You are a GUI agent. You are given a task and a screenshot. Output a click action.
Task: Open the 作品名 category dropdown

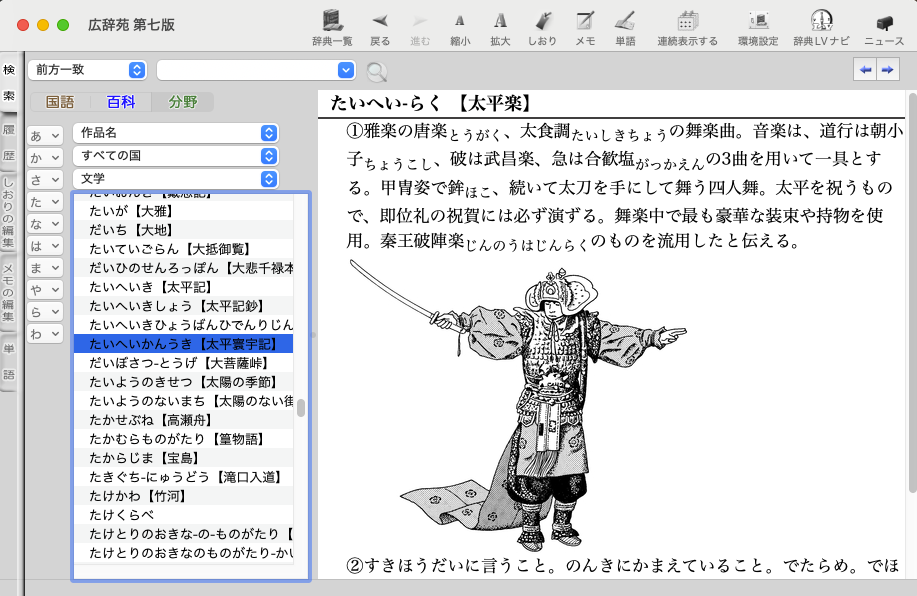point(175,133)
